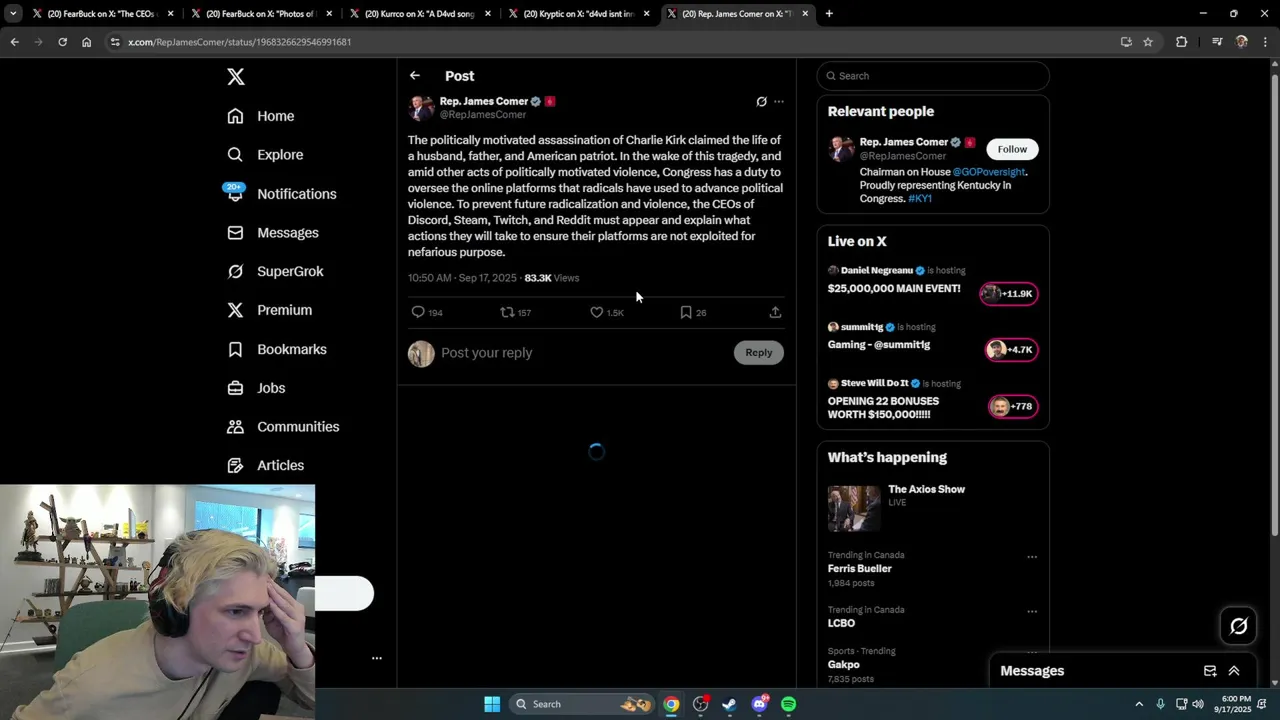The image size is (1280, 720).
Task: Click the floating Grok button
Action: pos(1238,627)
